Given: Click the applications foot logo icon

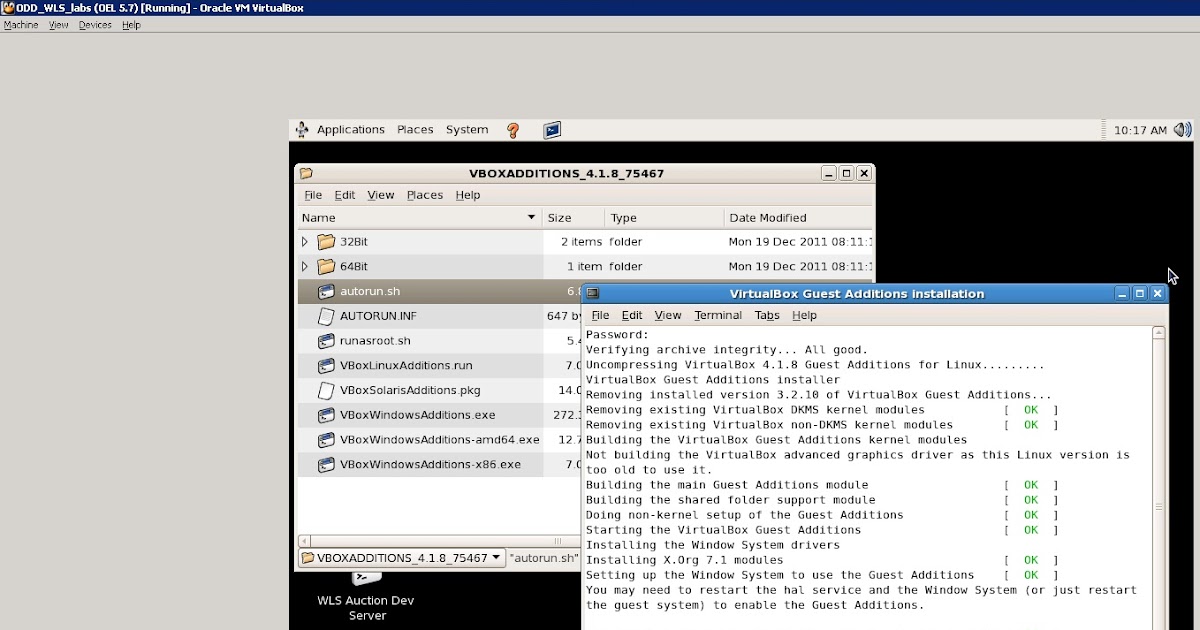Looking at the screenshot, I should 302,130.
